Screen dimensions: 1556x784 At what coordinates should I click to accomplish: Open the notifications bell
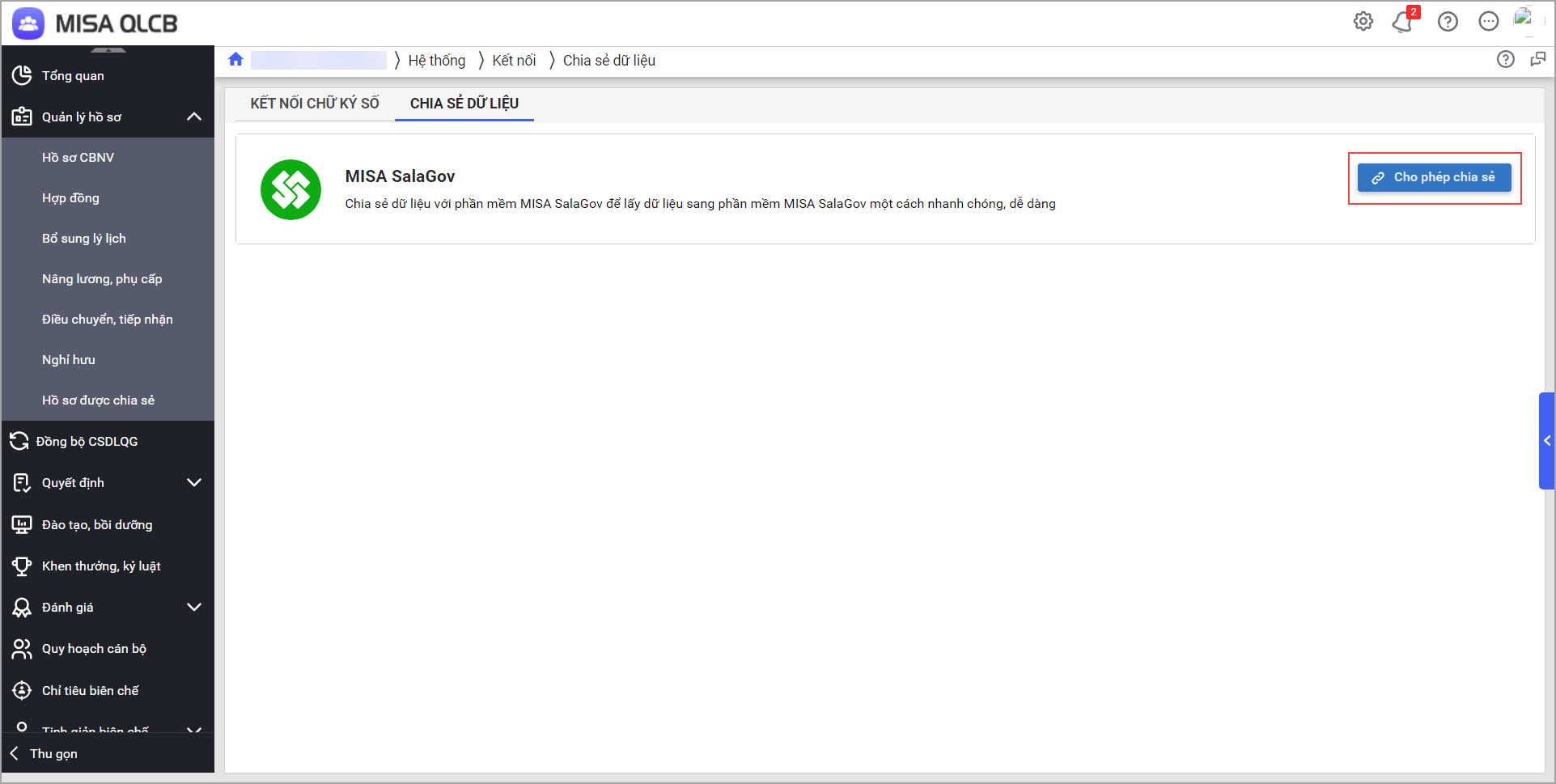click(x=1403, y=22)
